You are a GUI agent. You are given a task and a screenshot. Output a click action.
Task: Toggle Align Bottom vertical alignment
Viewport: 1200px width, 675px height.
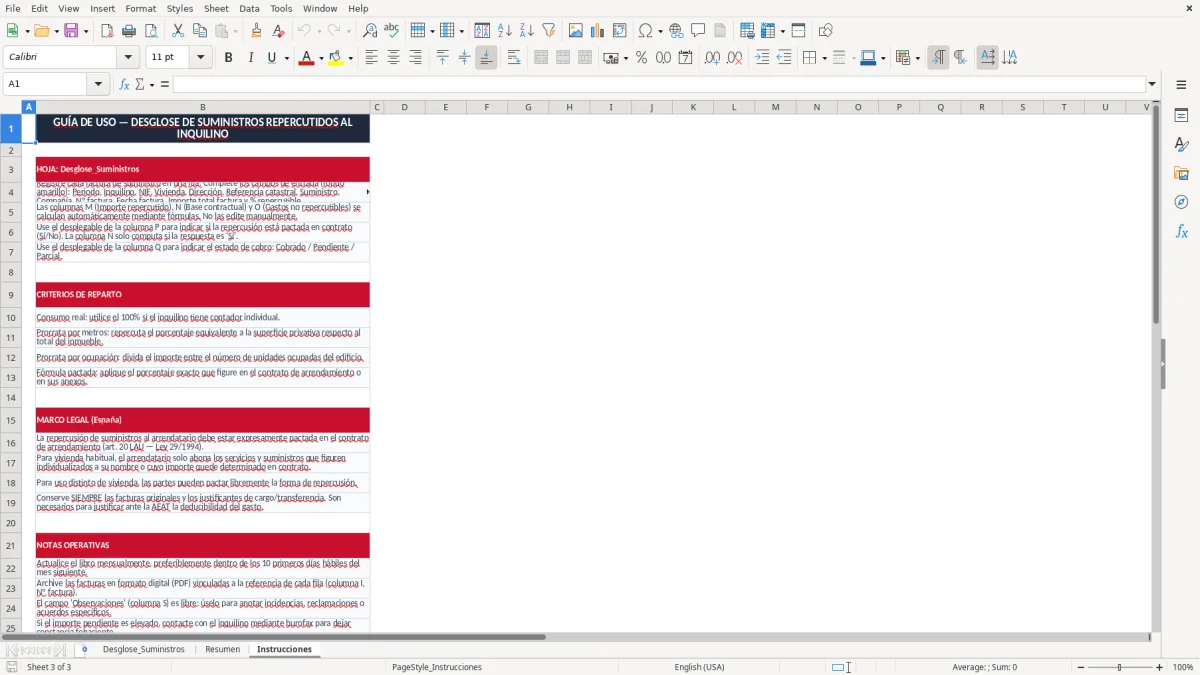click(x=486, y=58)
